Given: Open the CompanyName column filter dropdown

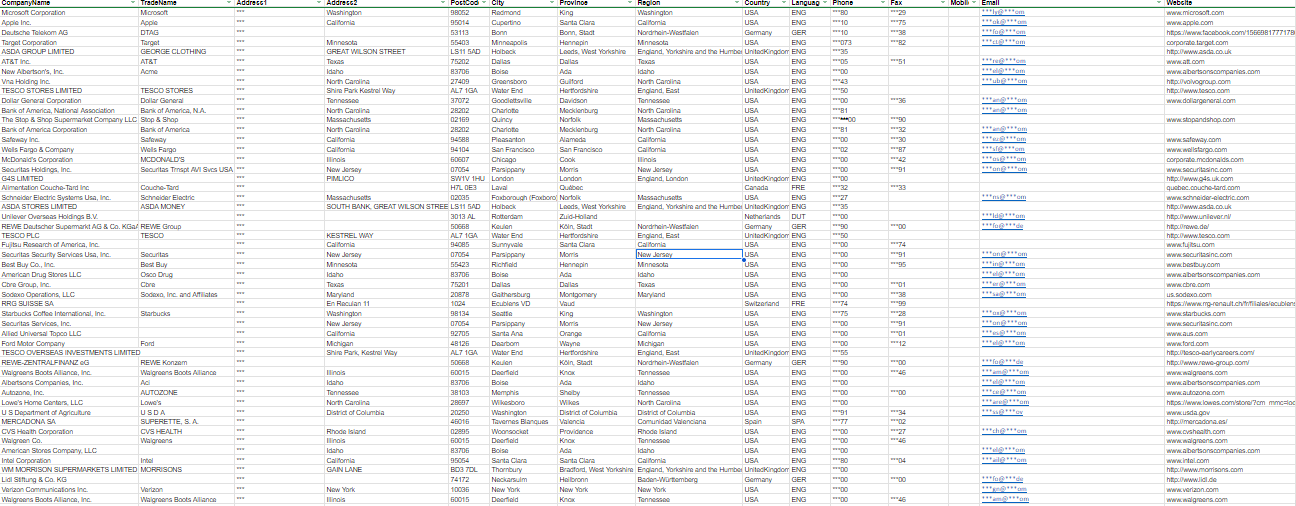Looking at the screenshot, I should tap(132, 4).
